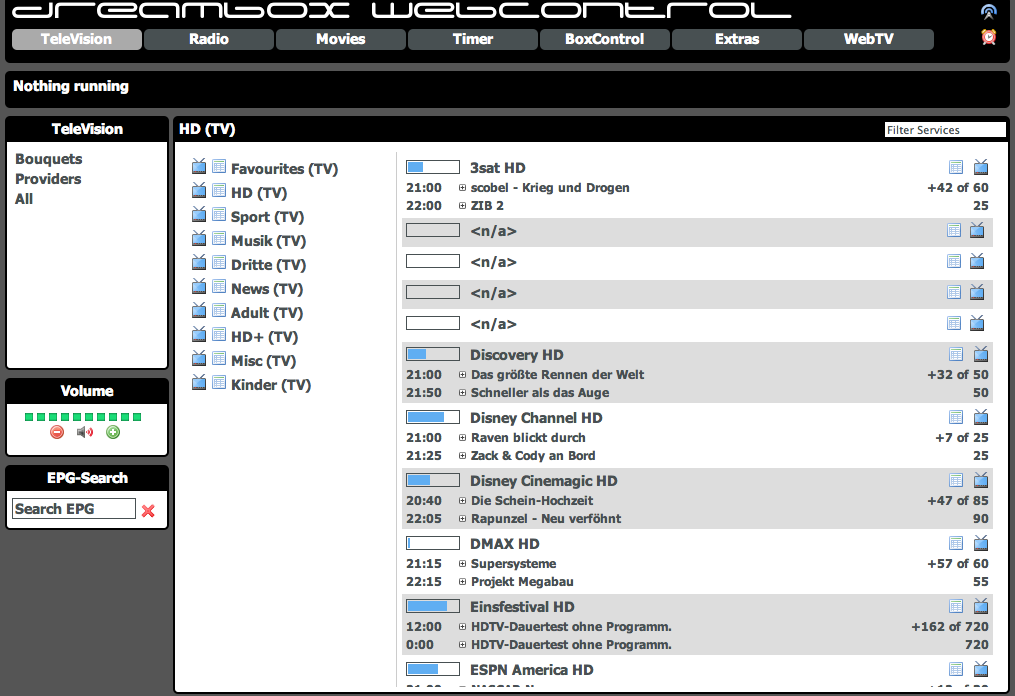Open EPG grid icon for DMAX HD
This screenshot has width=1015, height=696.
[956, 543]
